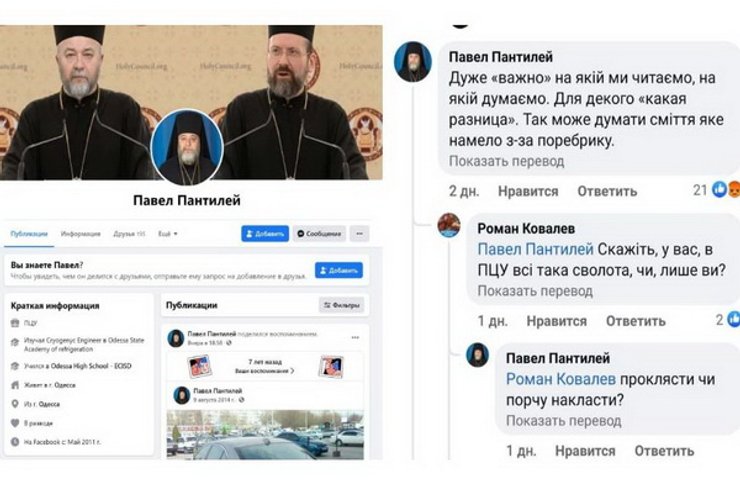The image size is (740, 493).
Task: Open the Друзья tab
Action: (x=129, y=234)
